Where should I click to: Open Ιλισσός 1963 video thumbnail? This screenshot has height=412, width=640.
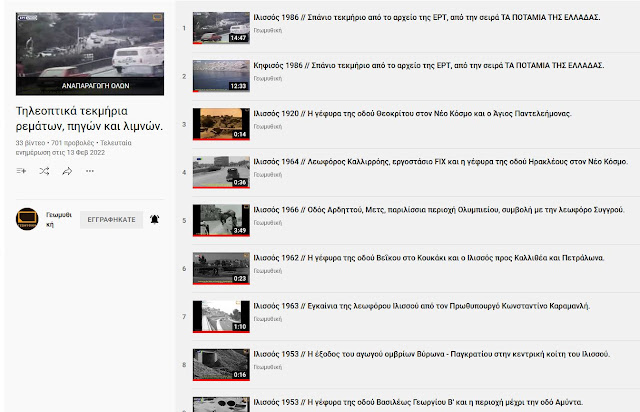(x=221, y=316)
